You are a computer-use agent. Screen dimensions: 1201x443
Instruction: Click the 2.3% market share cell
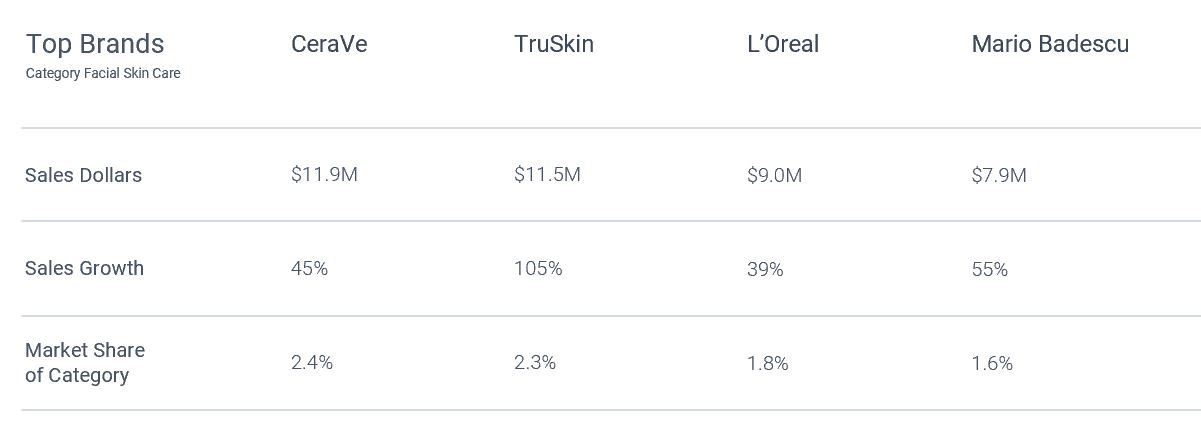(x=535, y=363)
